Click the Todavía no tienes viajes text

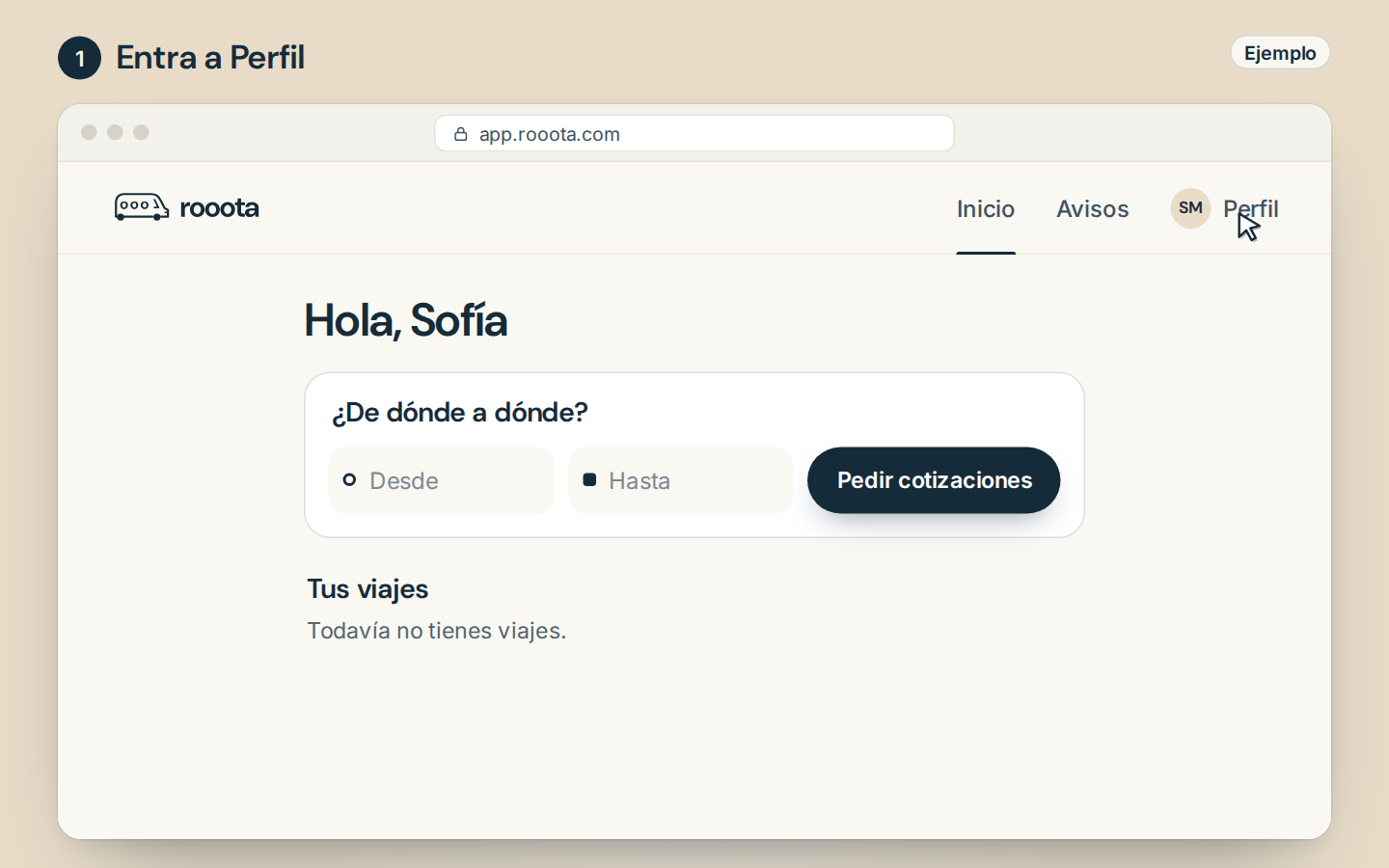437,631
